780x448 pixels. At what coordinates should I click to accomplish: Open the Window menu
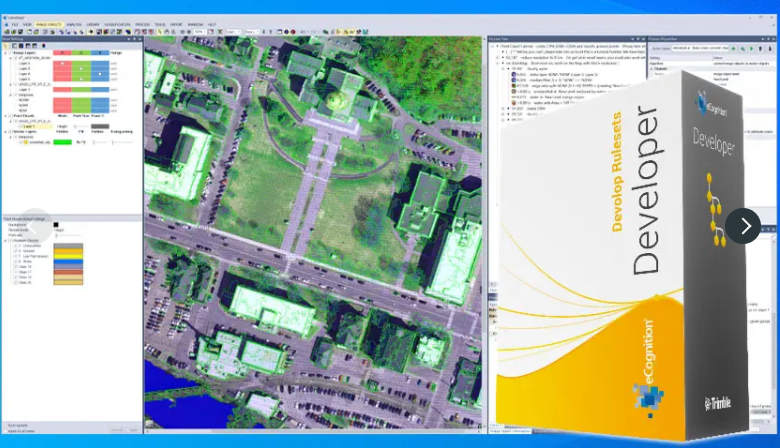(x=195, y=24)
